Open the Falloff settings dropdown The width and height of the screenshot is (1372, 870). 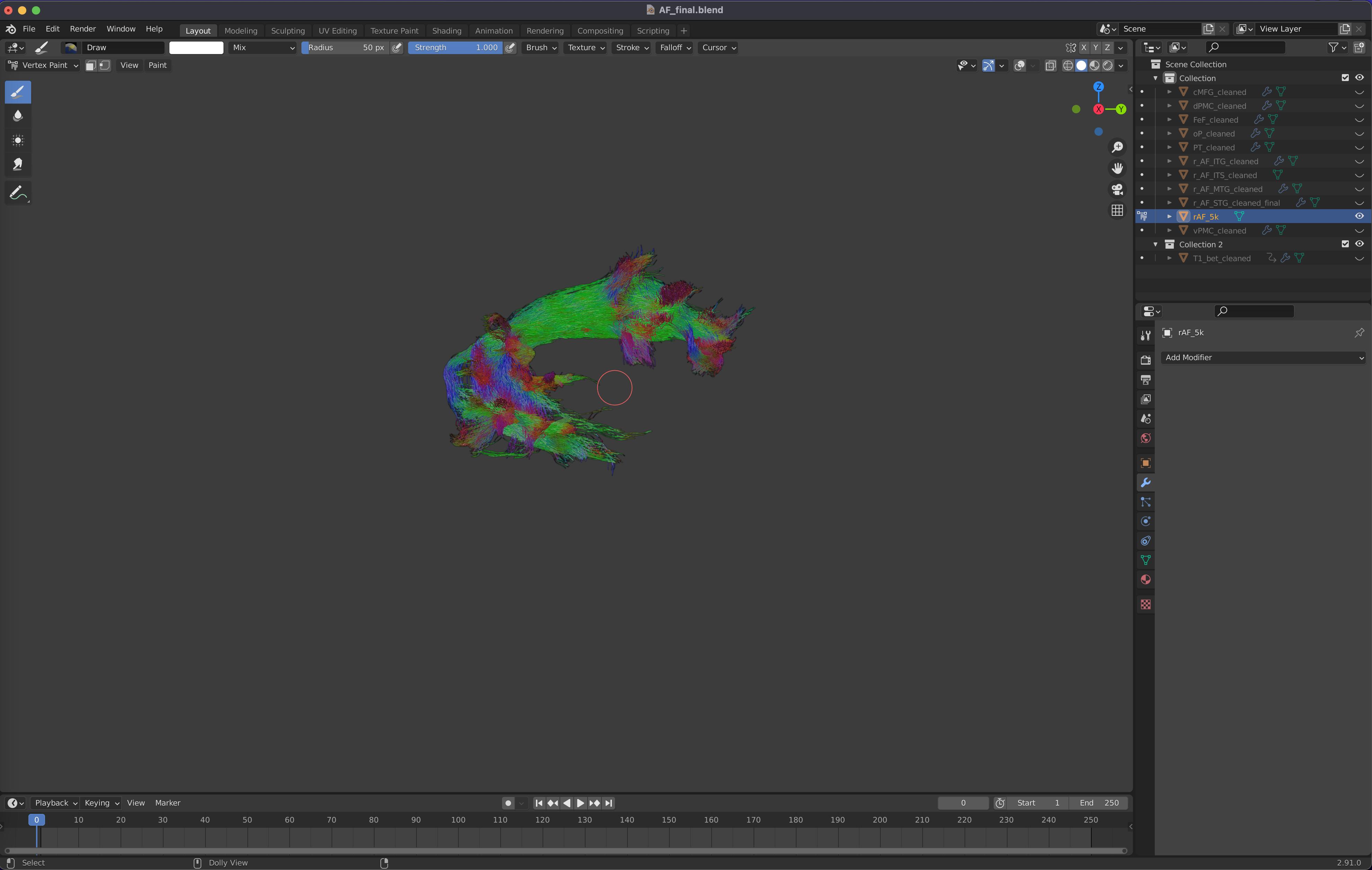(x=675, y=48)
